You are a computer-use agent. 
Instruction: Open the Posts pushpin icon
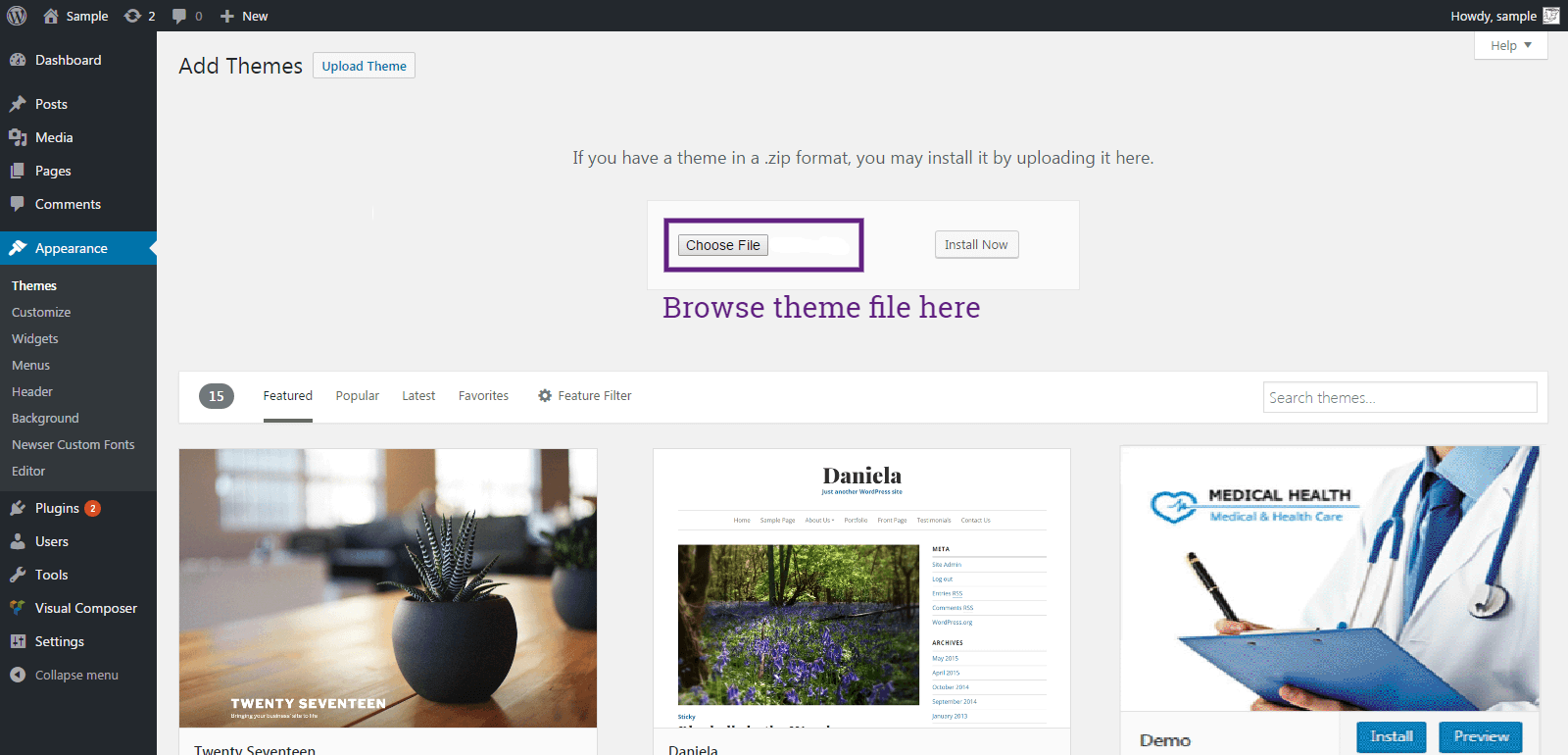click(x=18, y=104)
